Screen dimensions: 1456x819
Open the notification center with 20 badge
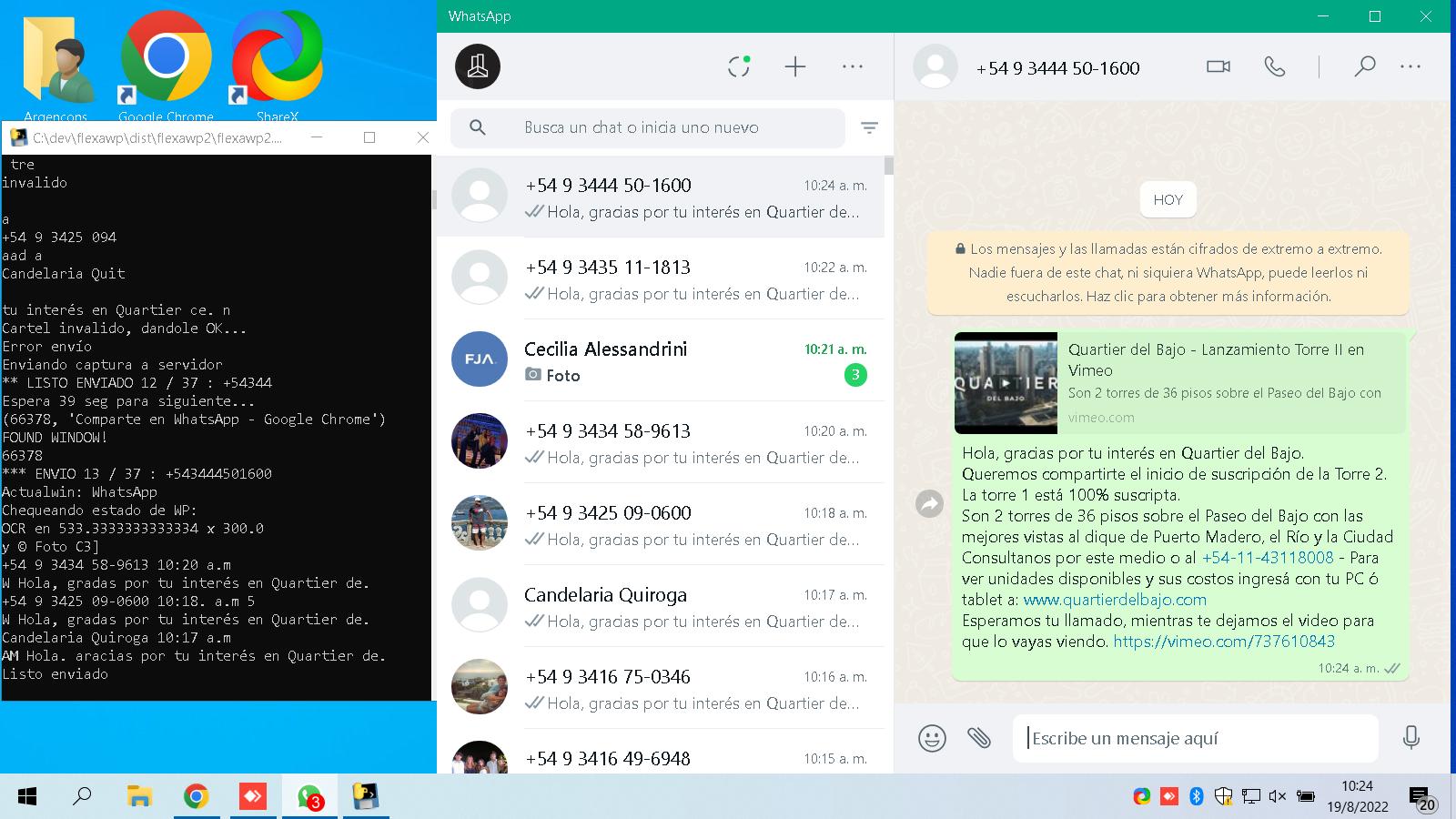pos(1422,799)
